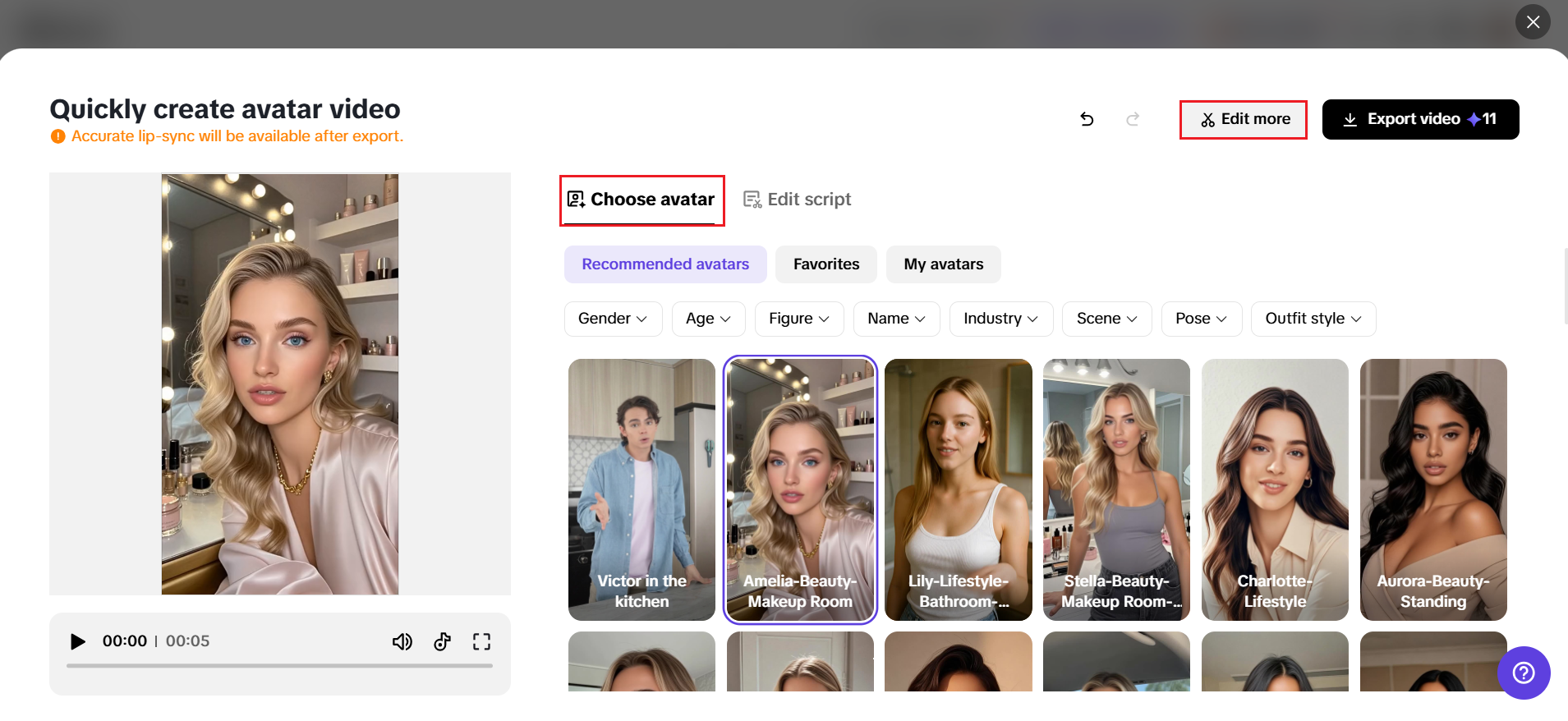Select Charlotte-Lifestyle avatar

pos(1275,489)
